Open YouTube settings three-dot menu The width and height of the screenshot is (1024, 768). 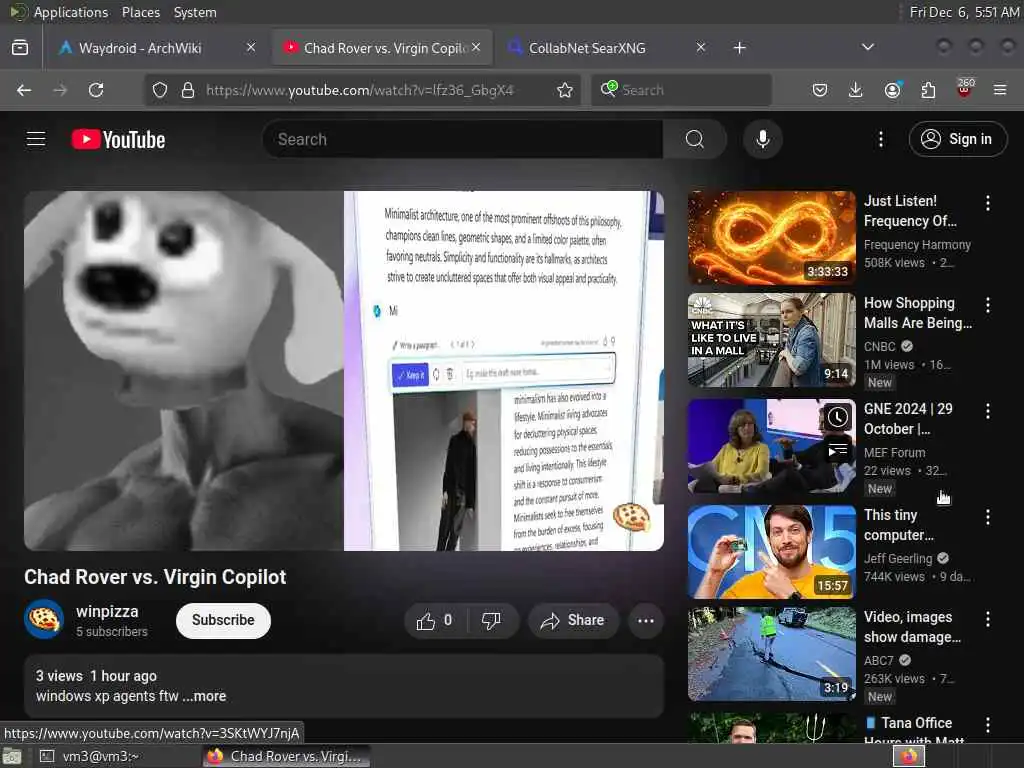[x=880, y=139]
